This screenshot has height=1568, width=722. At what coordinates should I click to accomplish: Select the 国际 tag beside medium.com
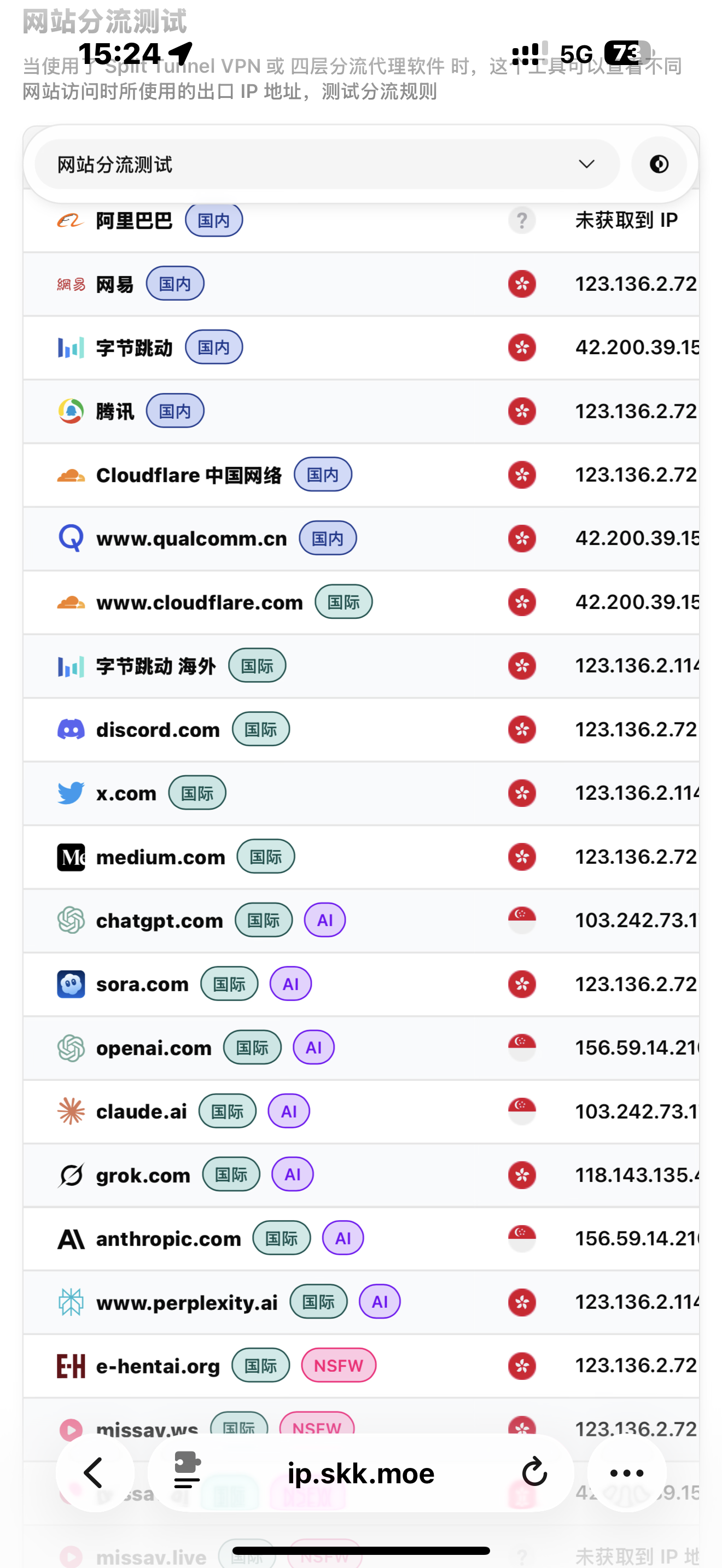(265, 856)
